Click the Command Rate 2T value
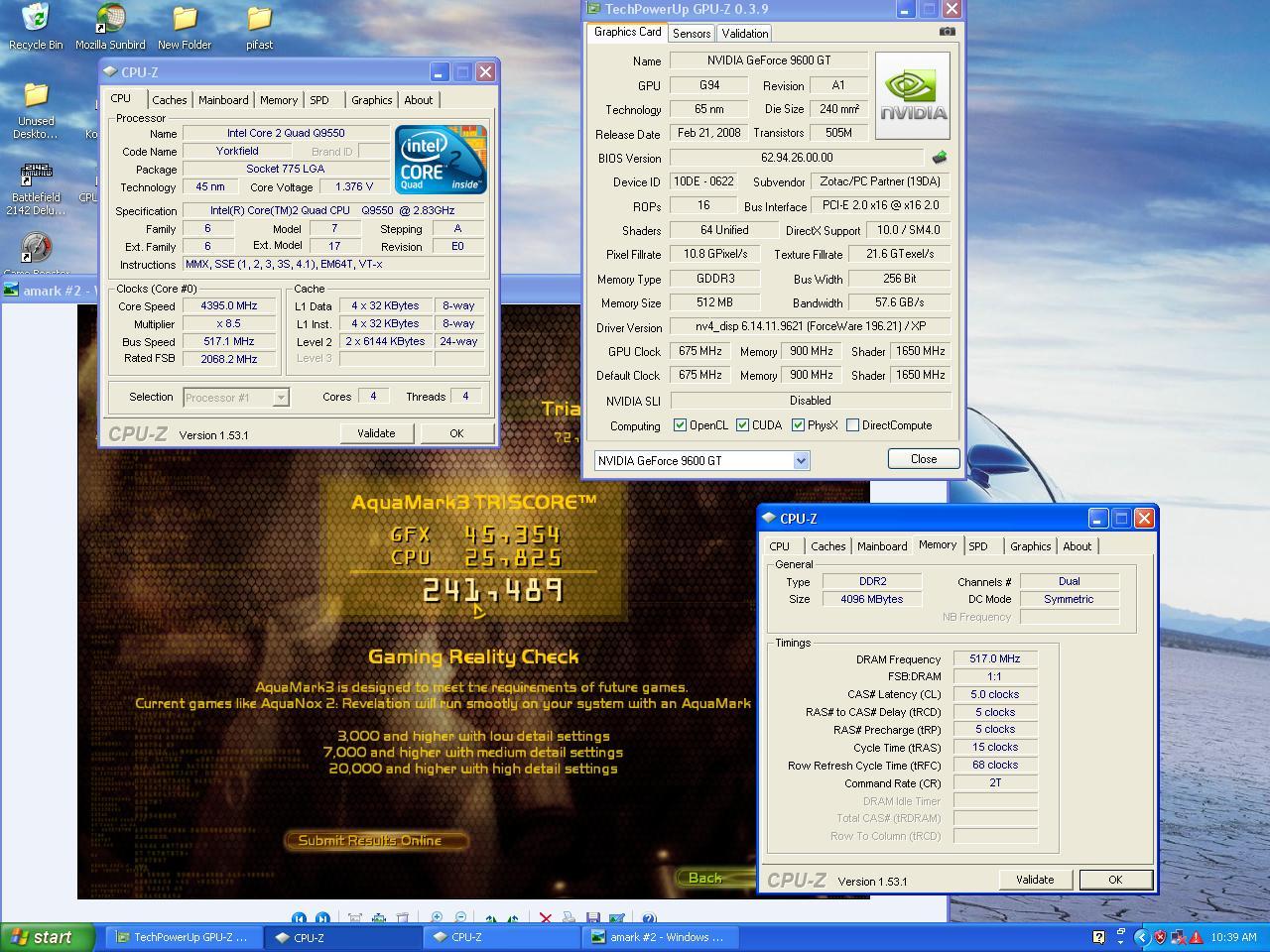The height and width of the screenshot is (952, 1270). [x=995, y=783]
